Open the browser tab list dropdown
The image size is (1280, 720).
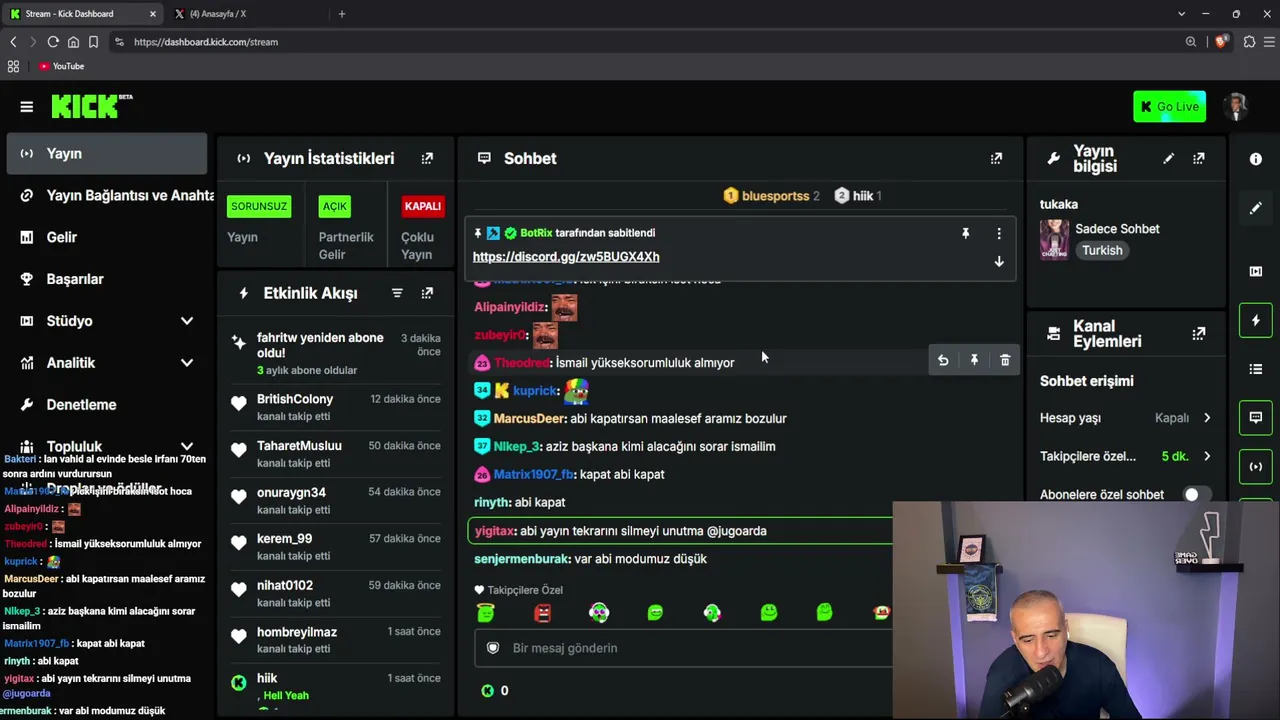tap(1181, 14)
